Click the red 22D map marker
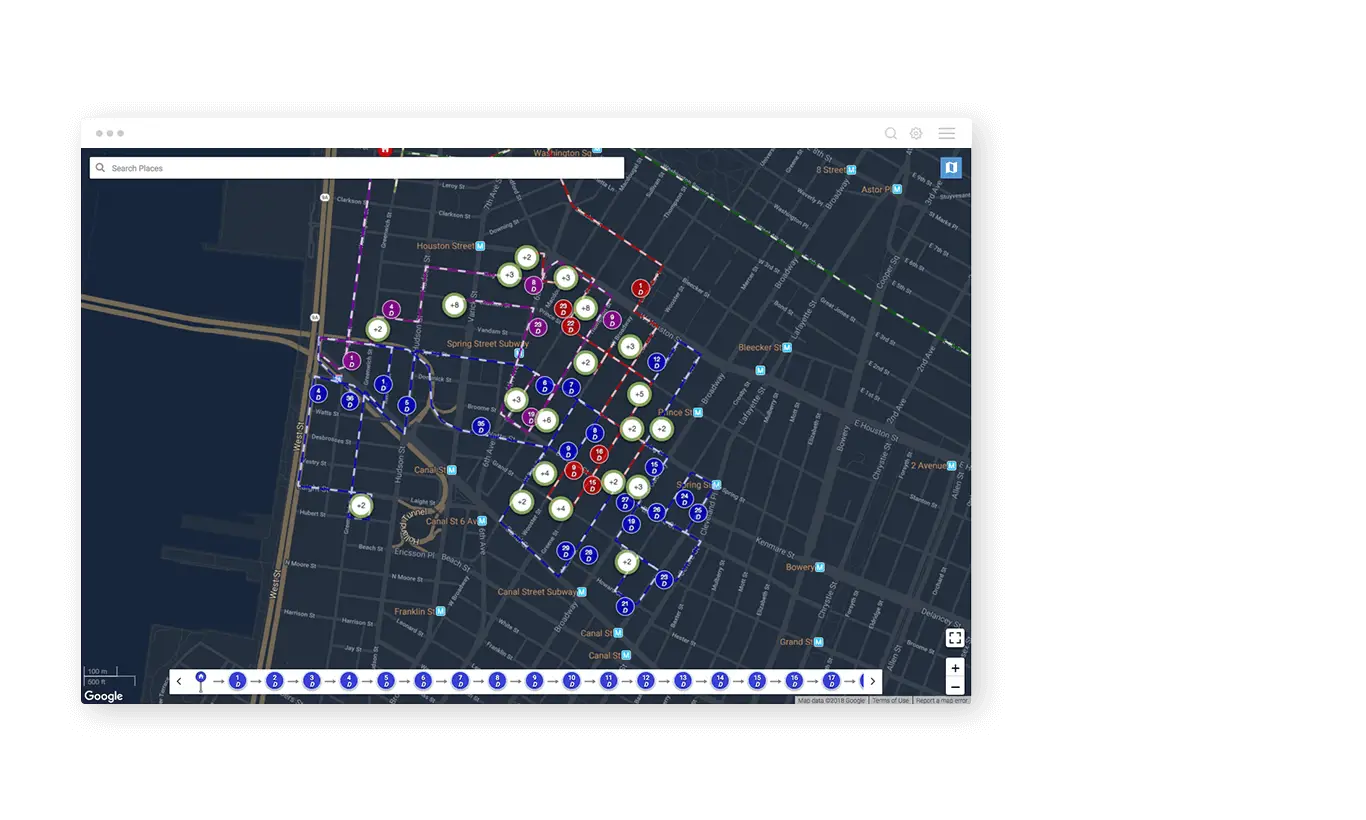1366x820 pixels. pyautogui.click(x=571, y=327)
